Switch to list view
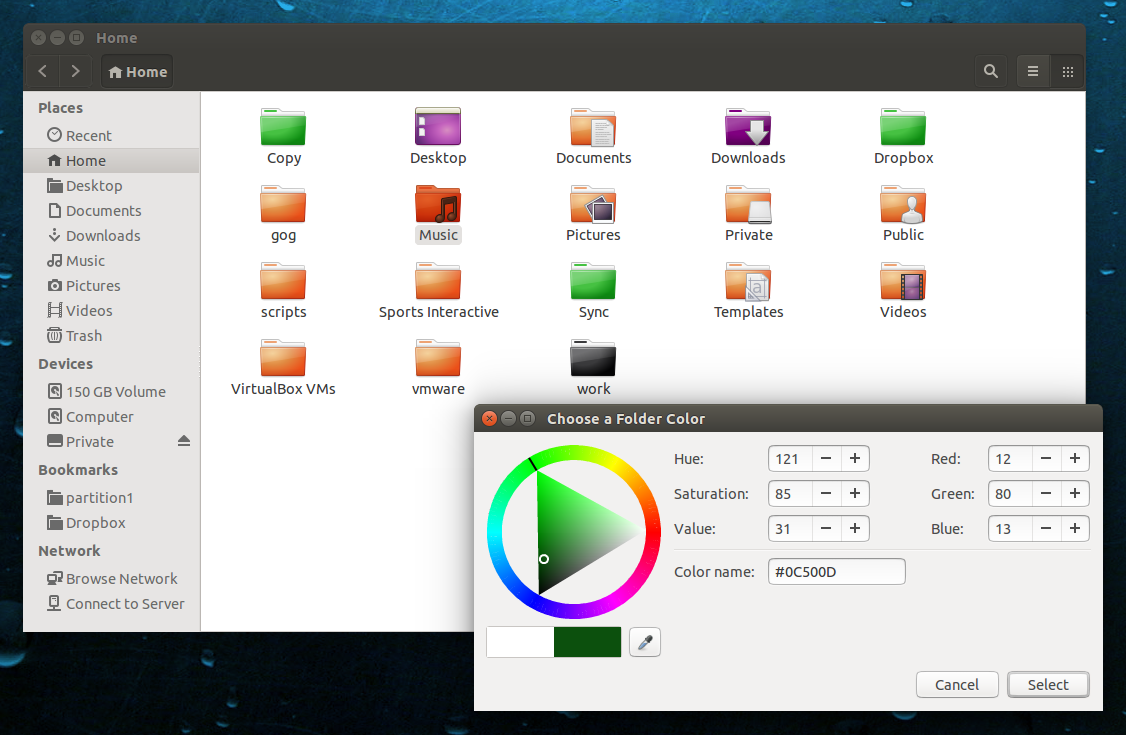 coord(1033,71)
